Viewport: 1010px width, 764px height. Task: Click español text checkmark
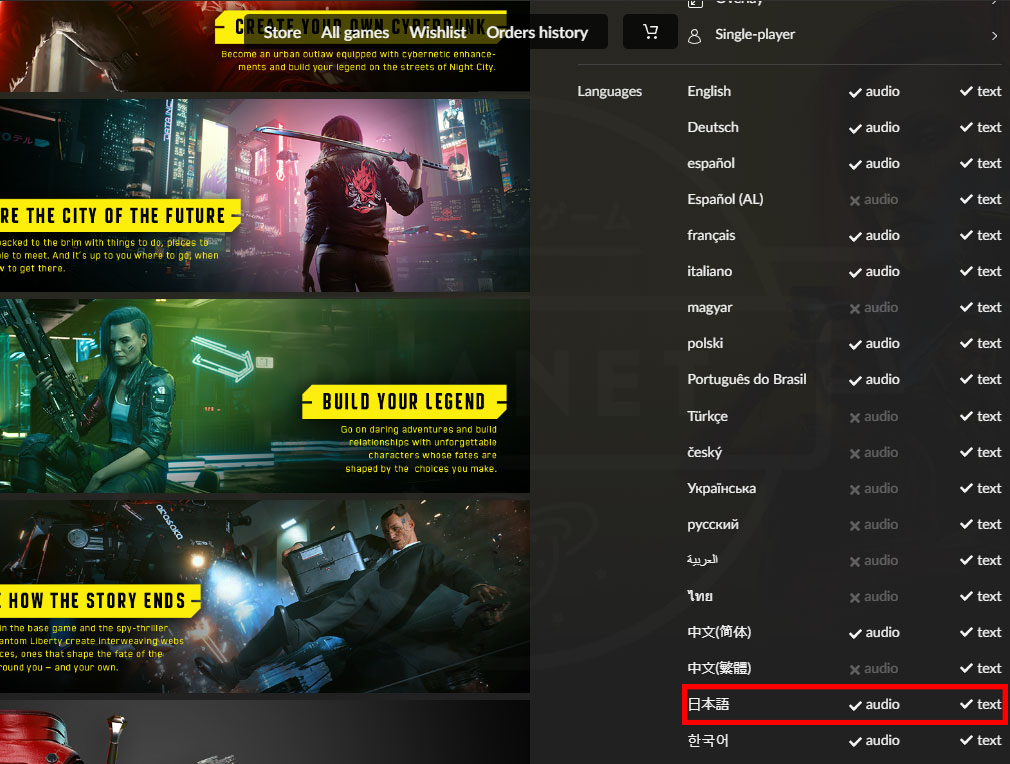point(966,164)
